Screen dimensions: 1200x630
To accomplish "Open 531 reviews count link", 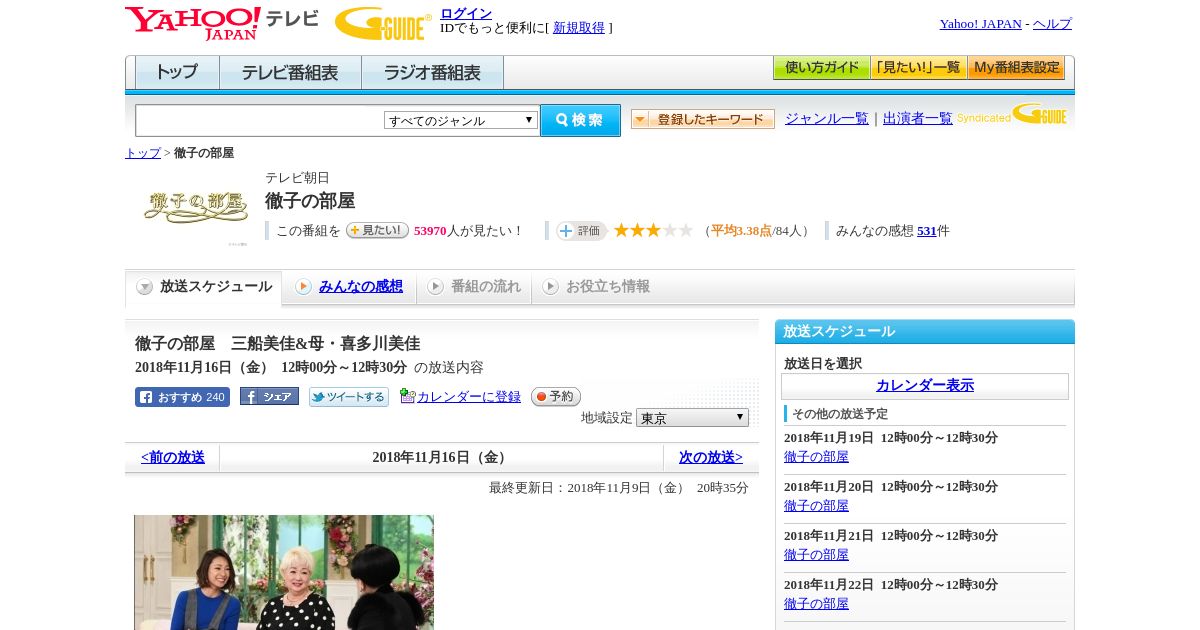I will click(927, 231).
